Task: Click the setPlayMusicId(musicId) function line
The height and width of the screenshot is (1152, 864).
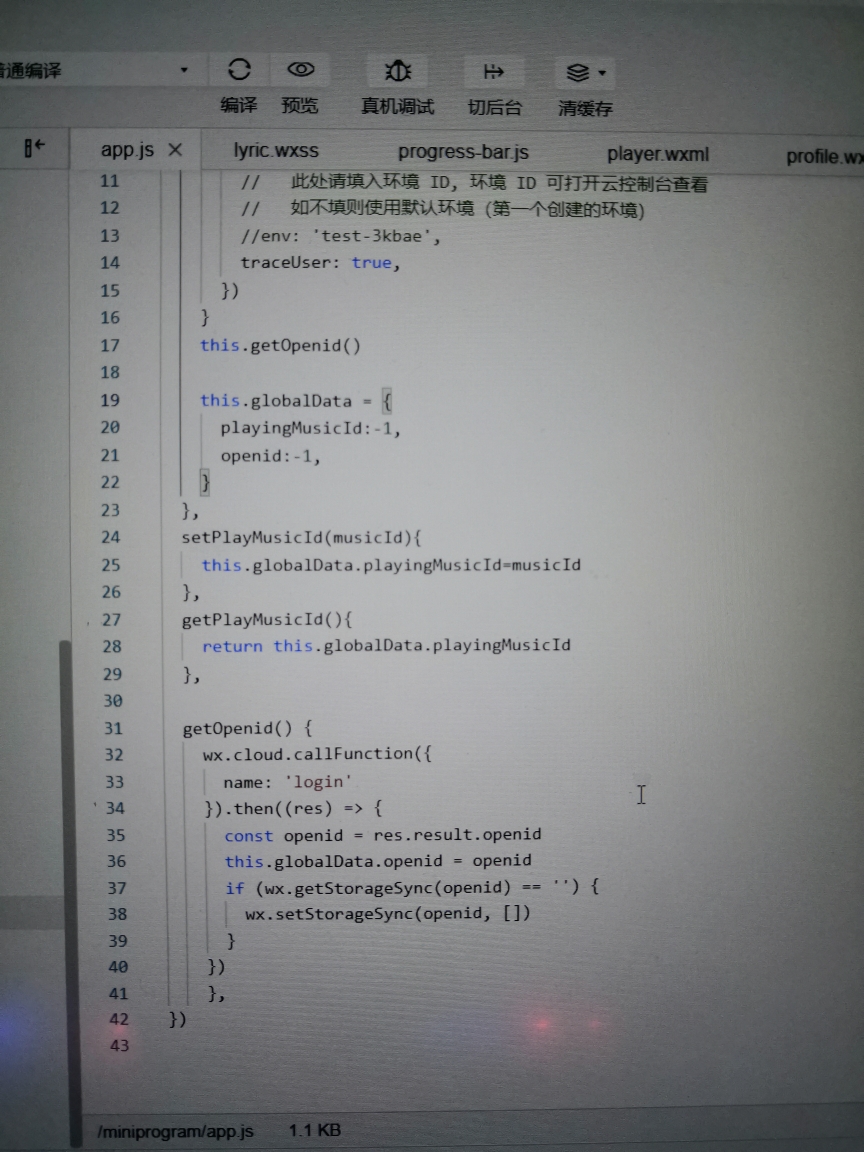Action: click(x=301, y=537)
